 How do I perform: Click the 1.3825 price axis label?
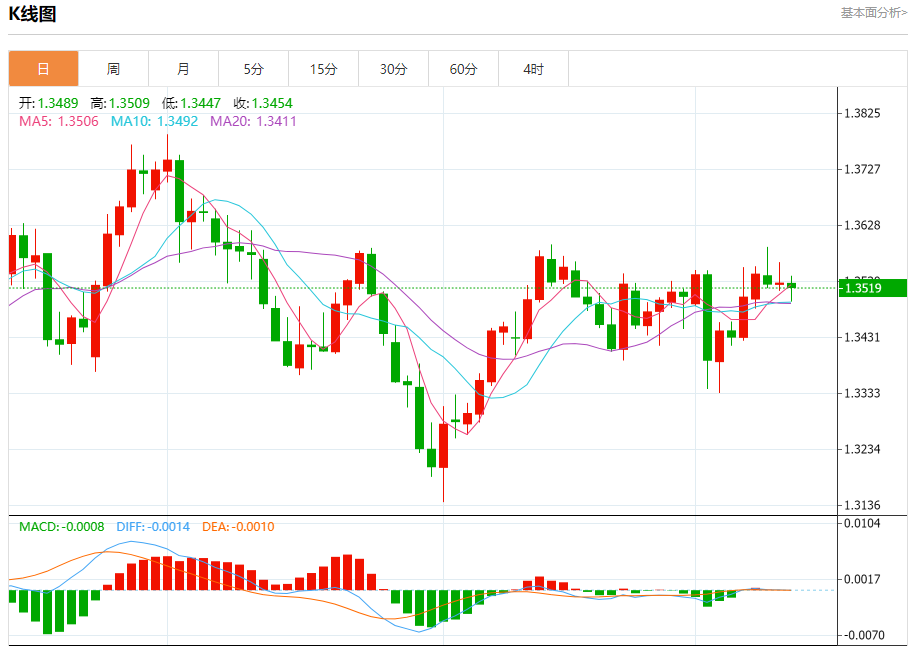tap(862, 113)
